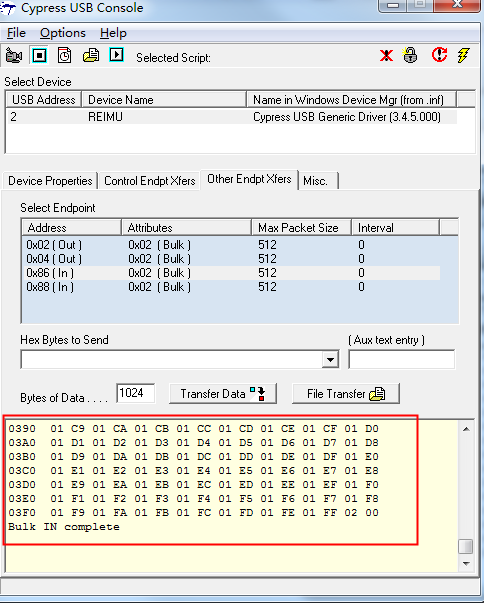The width and height of the screenshot is (484, 603).
Task: Click output pane scroll down arrow
Action: [x=466, y=563]
